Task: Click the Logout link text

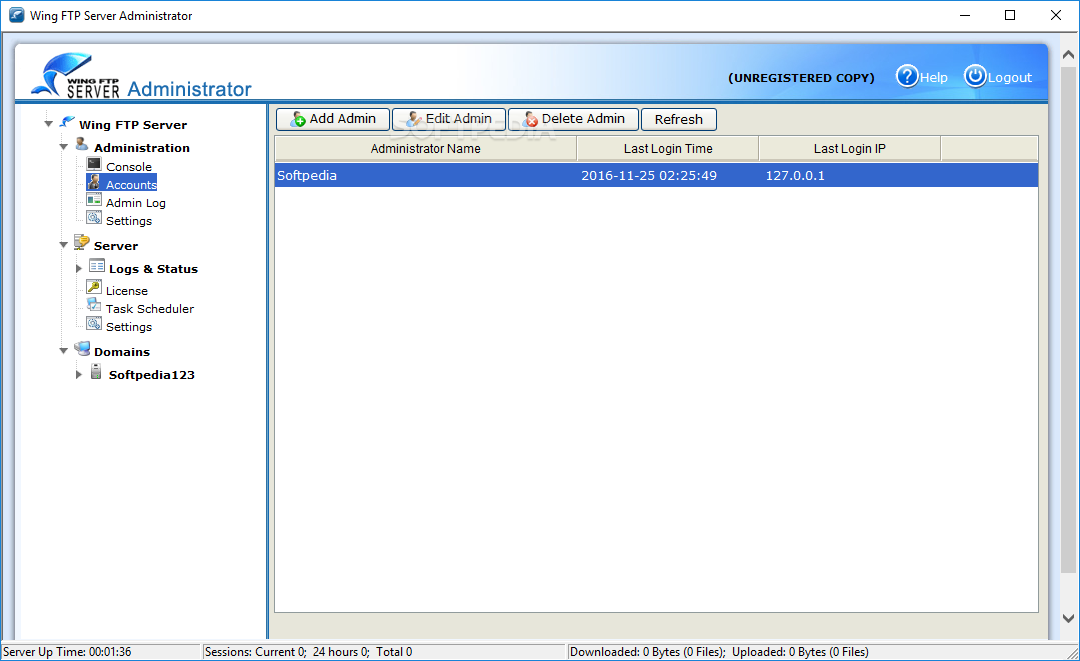Action: pos(1010,78)
